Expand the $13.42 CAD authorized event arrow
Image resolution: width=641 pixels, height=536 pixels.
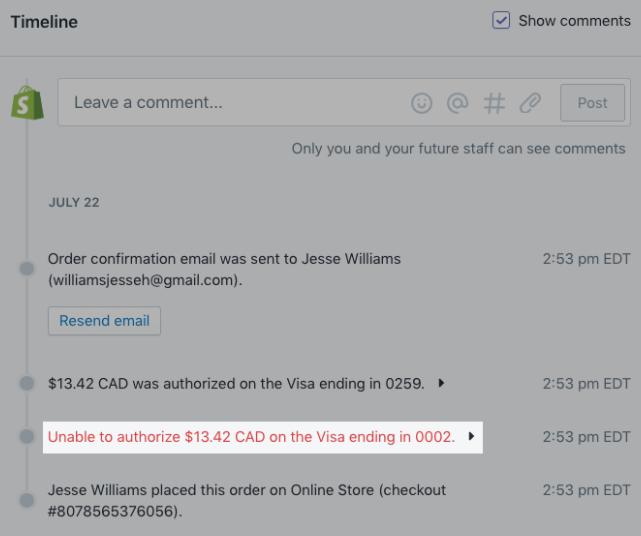point(441,383)
